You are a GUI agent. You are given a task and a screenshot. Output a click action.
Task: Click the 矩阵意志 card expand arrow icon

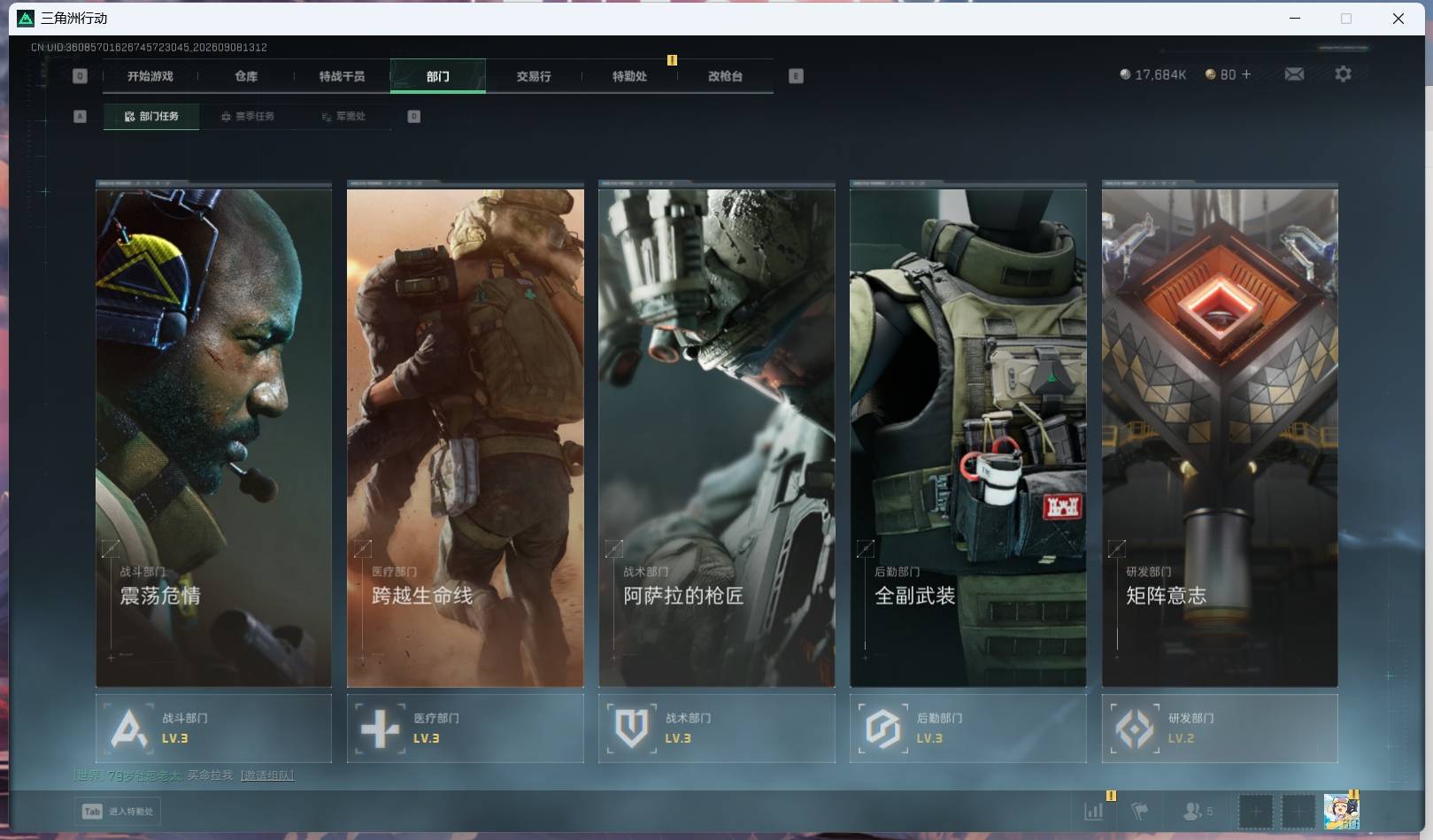[1117, 549]
